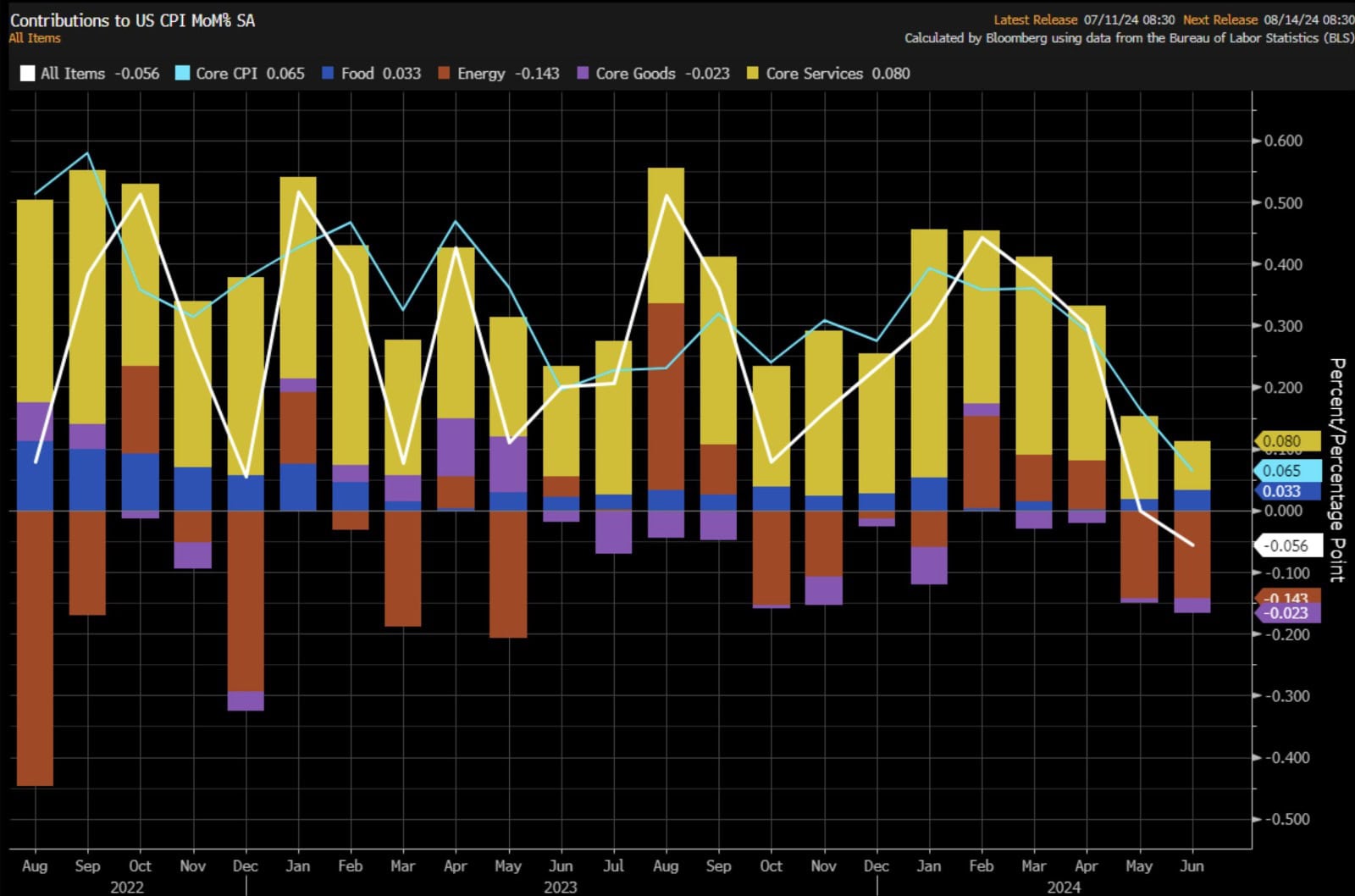
Task: Select the chart title Contributions to US CPI
Action: [x=132, y=20]
